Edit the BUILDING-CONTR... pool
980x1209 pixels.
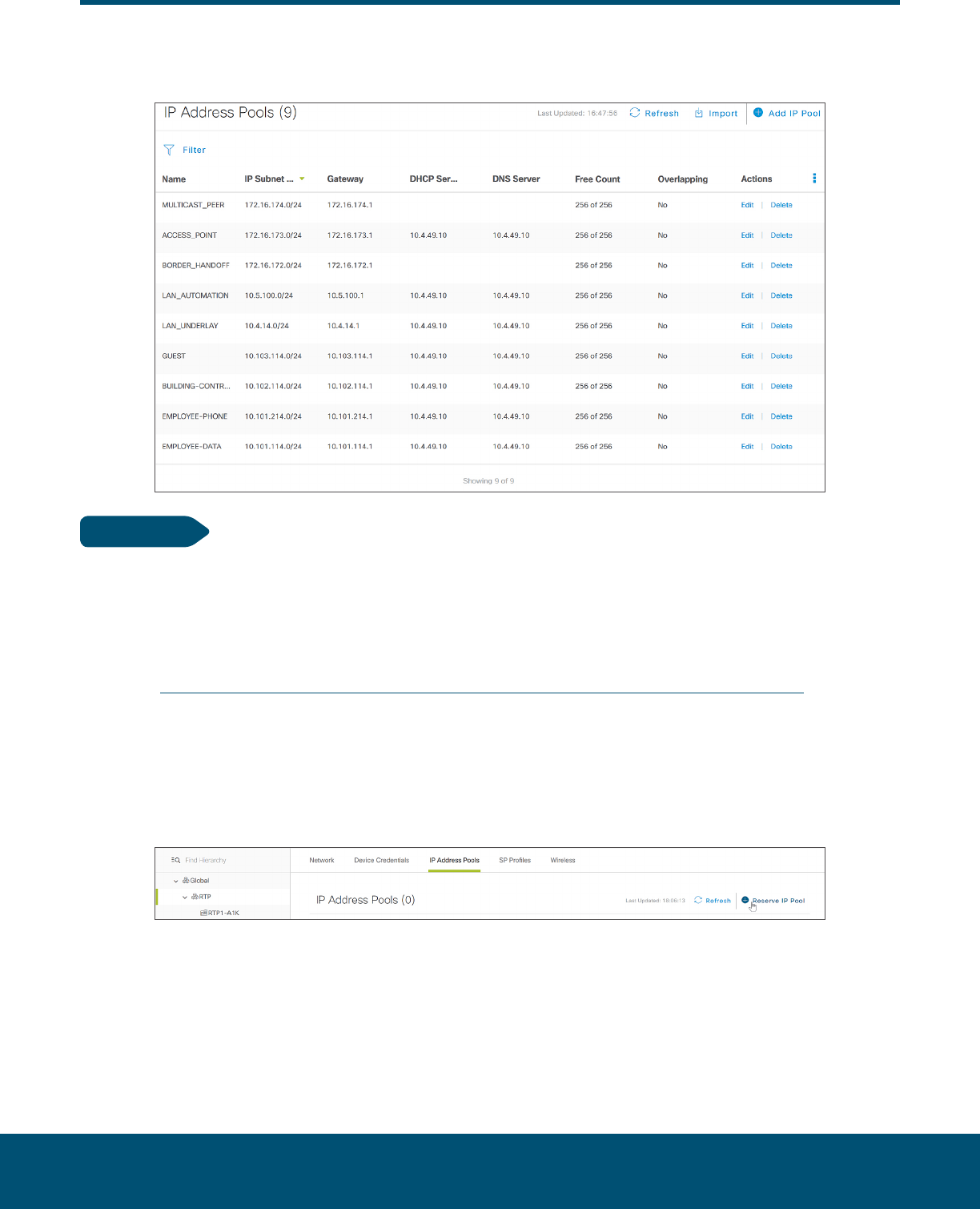[747, 386]
